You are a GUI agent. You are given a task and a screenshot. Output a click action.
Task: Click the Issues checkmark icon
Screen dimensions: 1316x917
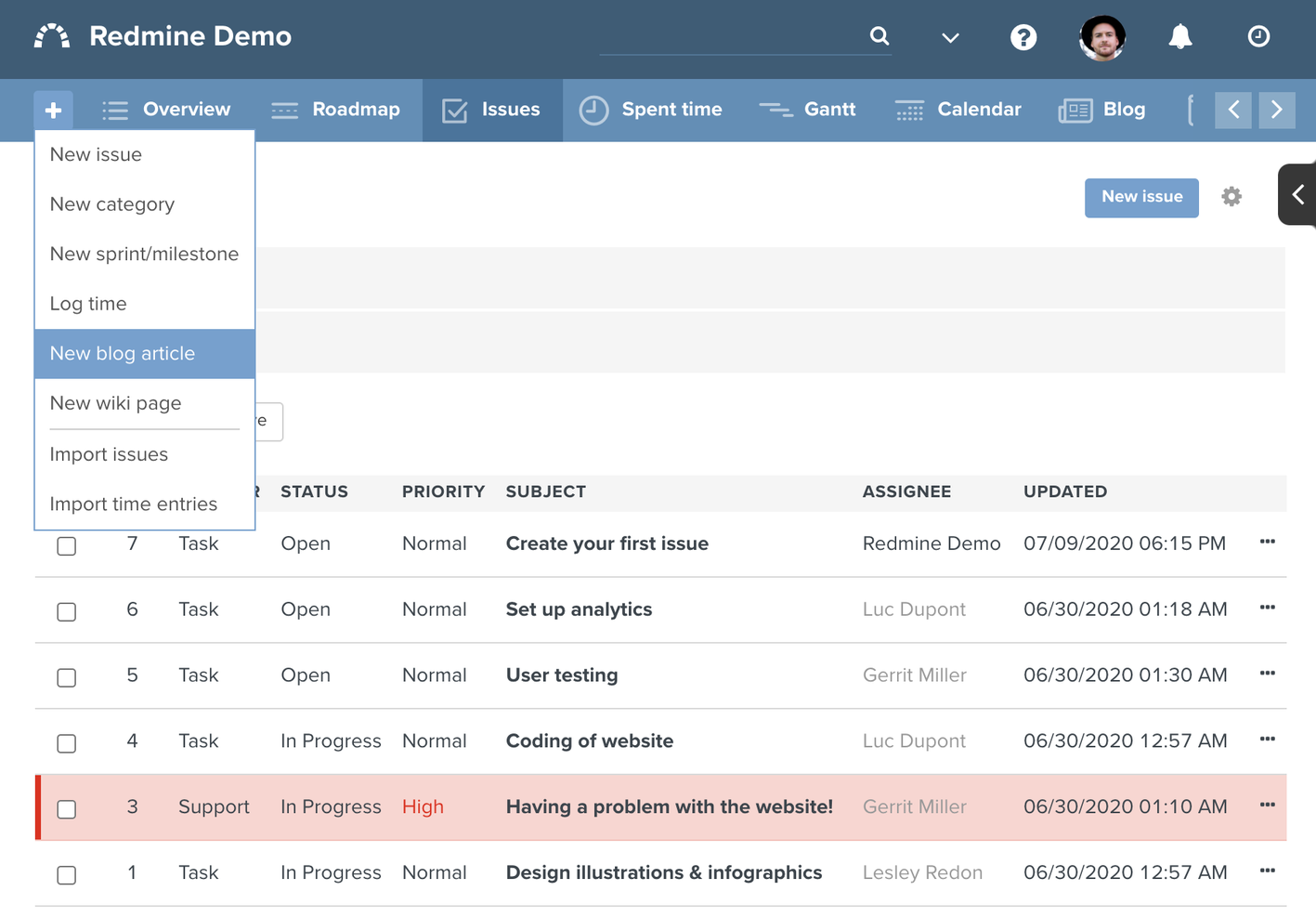coord(455,111)
